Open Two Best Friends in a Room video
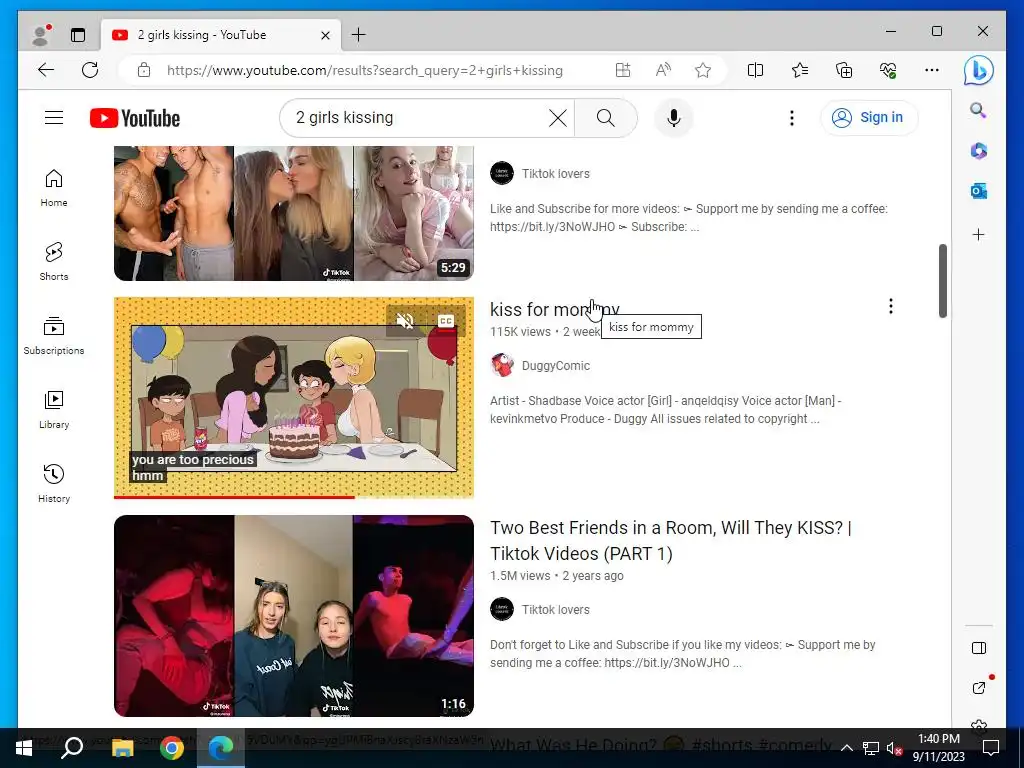Viewport: 1024px width, 768px height. coord(671,541)
